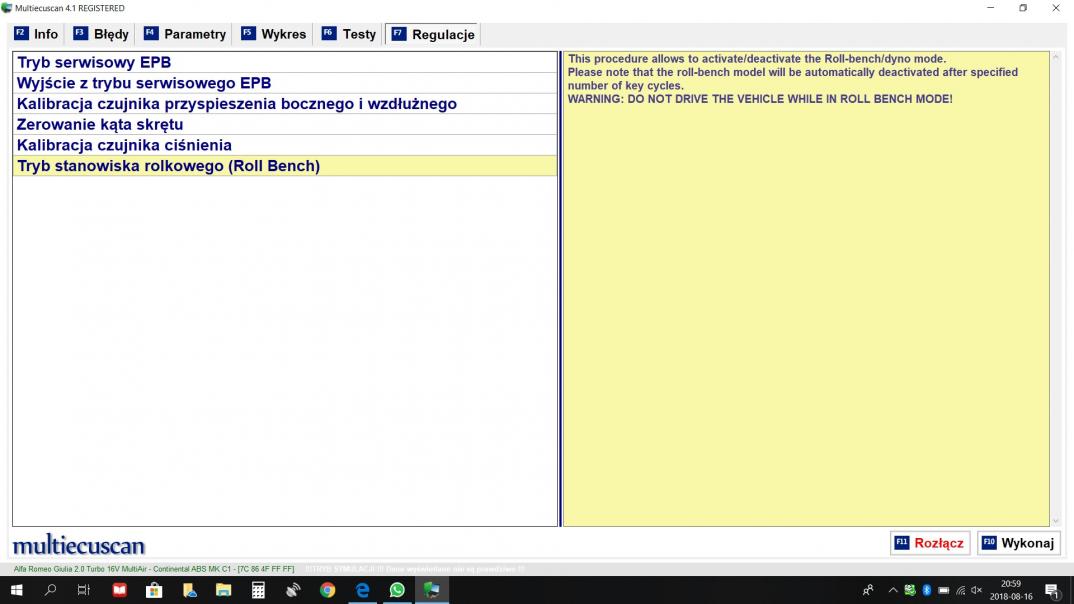This screenshot has height=604, width=1074.
Task: Switch to the Wykres tab
Action: [273, 34]
